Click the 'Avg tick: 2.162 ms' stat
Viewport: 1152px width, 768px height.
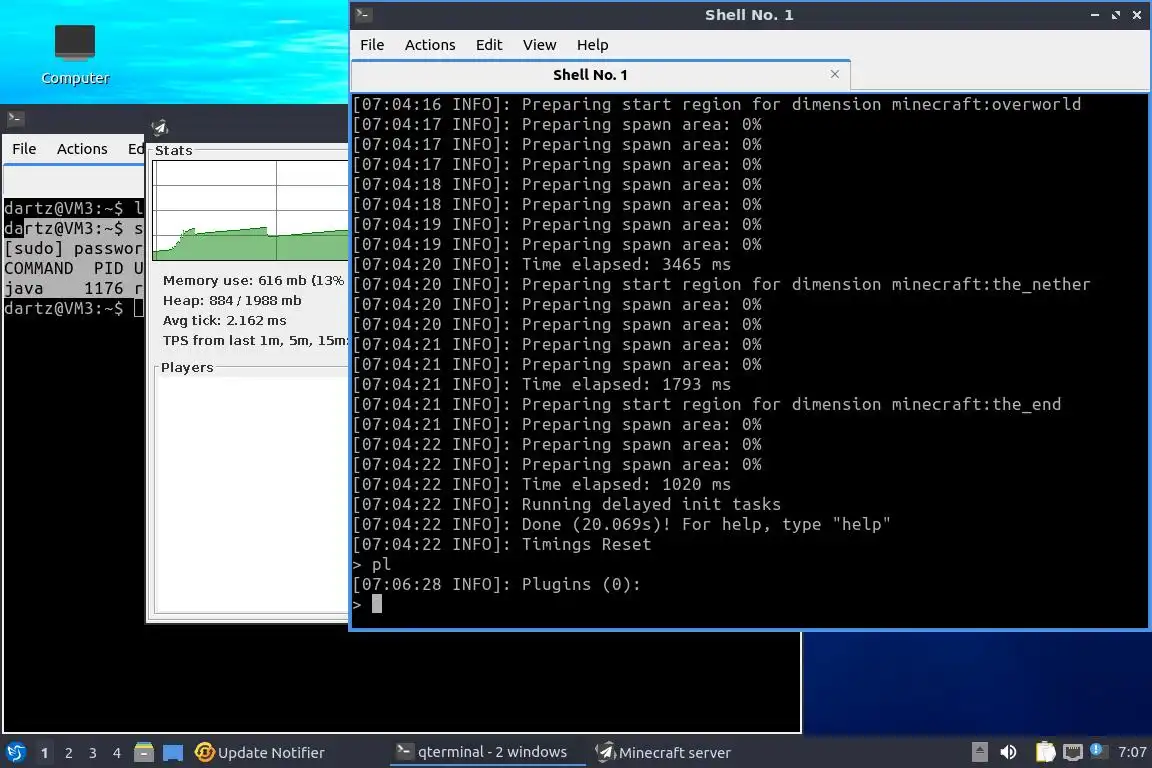(x=225, y=320)
